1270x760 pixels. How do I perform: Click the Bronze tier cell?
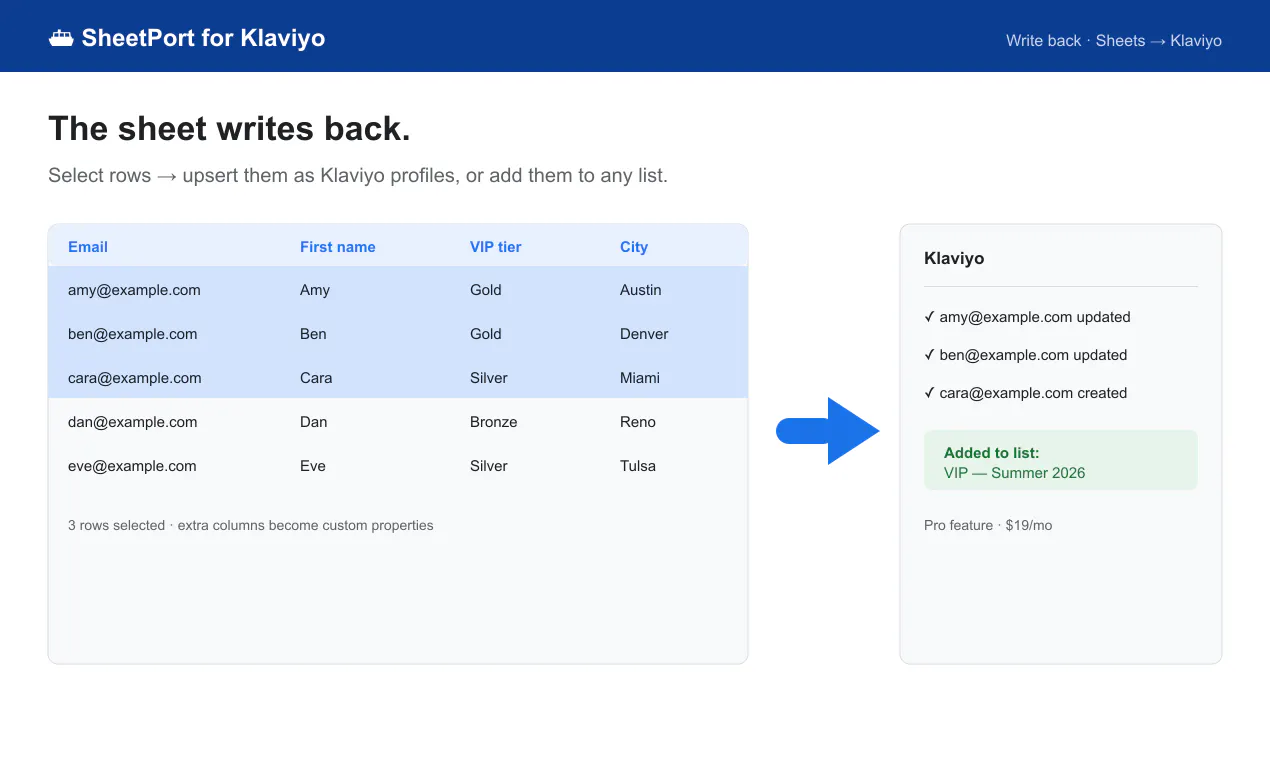coord(494,422)
